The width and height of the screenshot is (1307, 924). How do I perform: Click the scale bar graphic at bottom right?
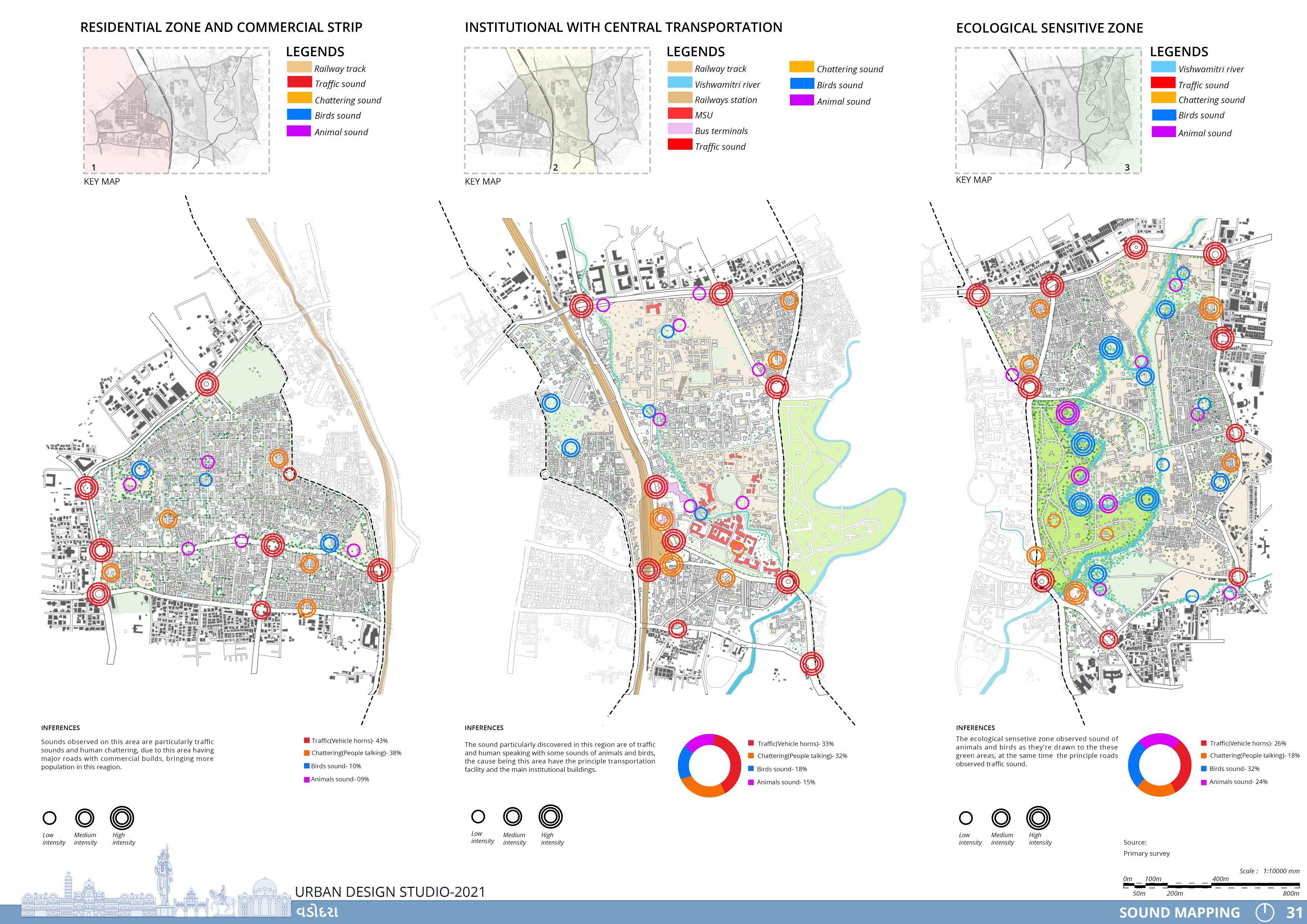pyautogui.click(x=1211, y=885)
